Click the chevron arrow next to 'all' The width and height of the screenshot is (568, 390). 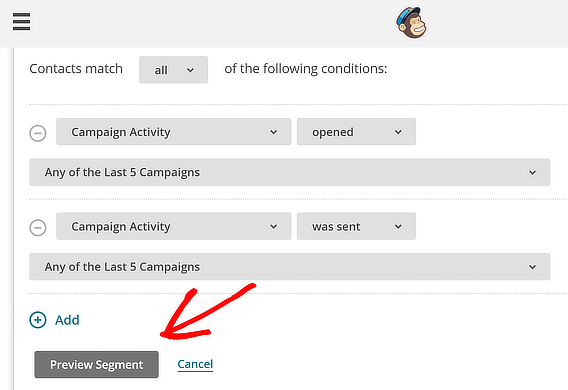click(190, 70)
